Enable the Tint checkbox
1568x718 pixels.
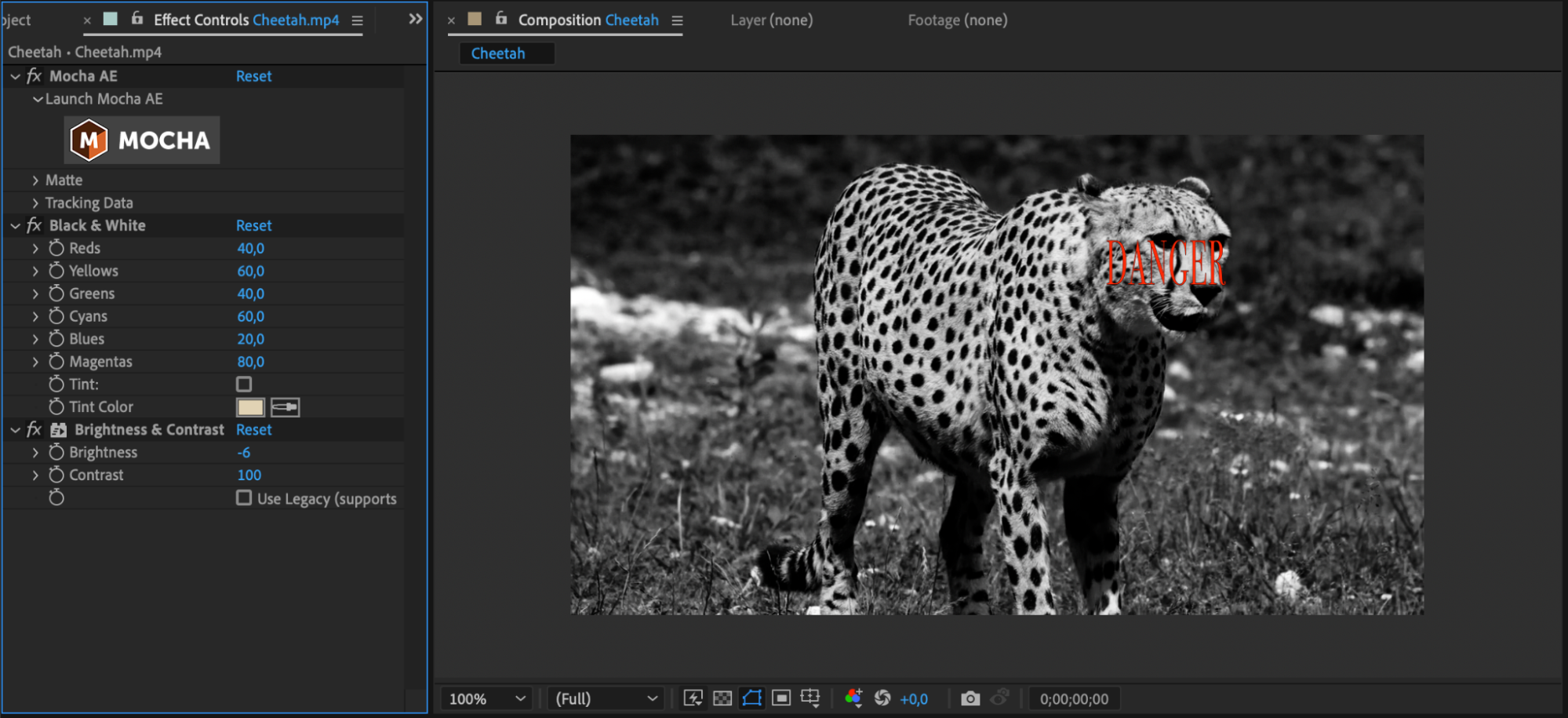pos(244,385)
